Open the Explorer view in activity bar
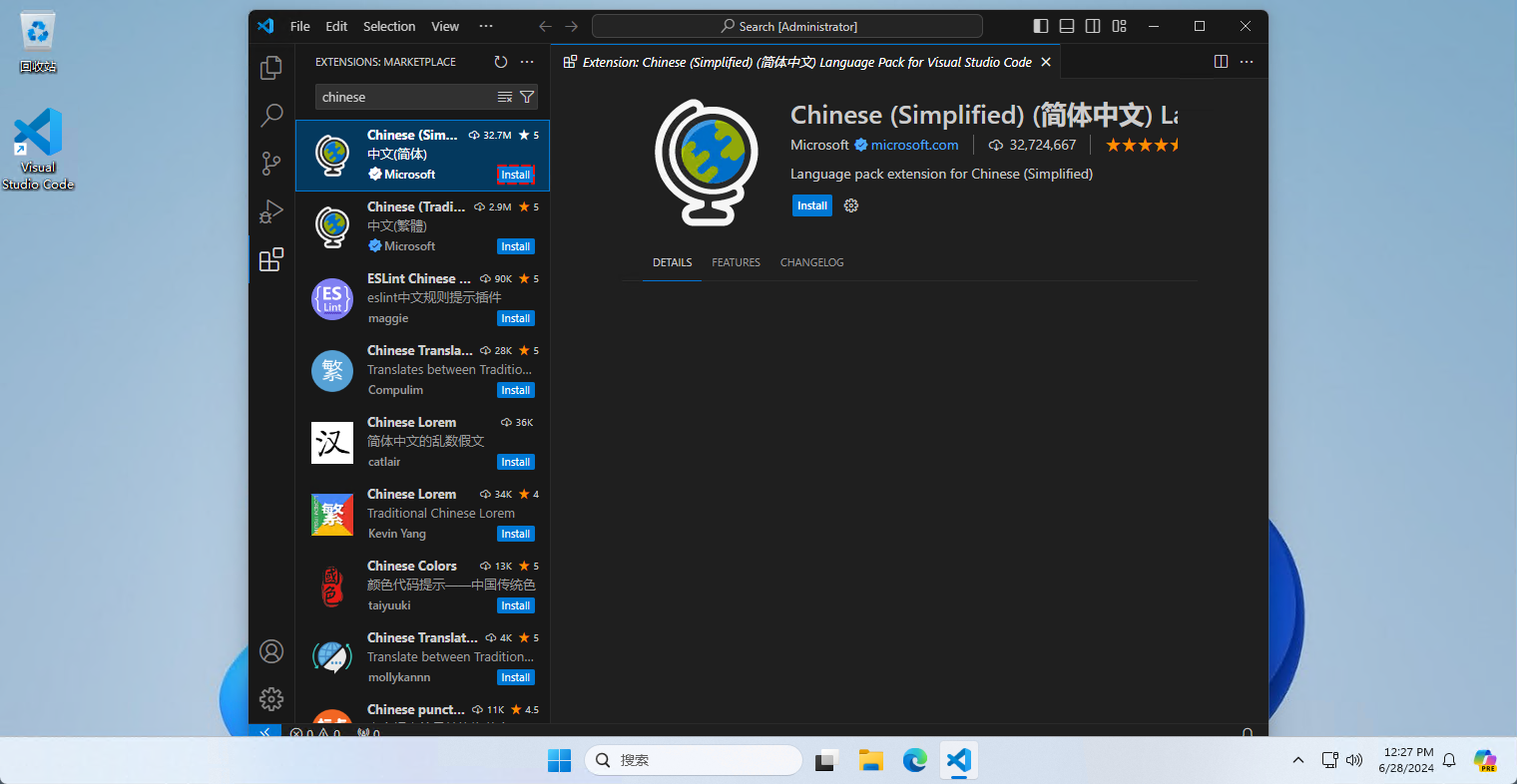 pos(271,68)
